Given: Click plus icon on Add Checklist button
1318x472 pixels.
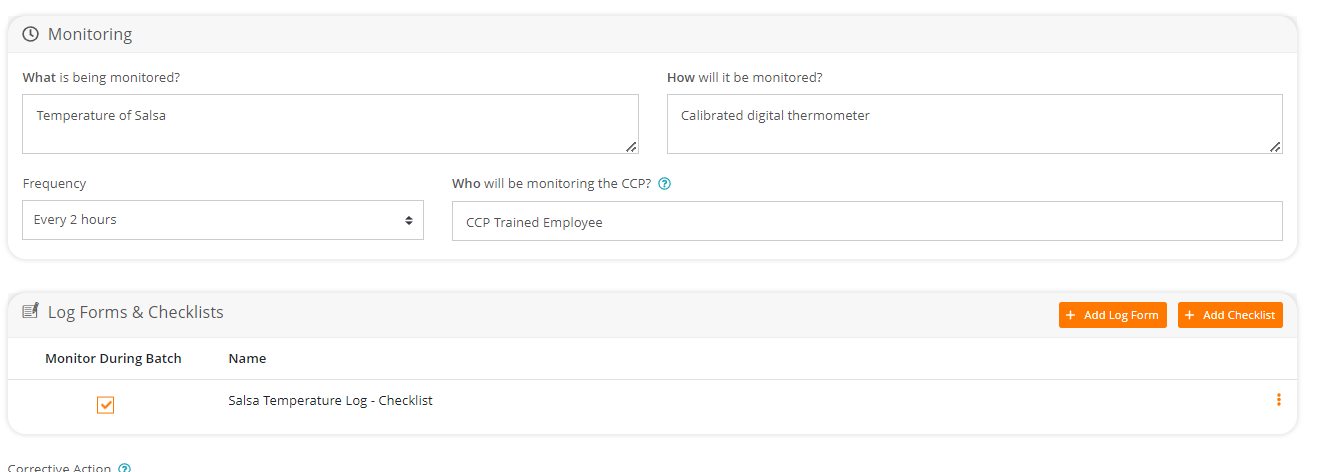Looking at the screenshot, I should (1190, 315).
